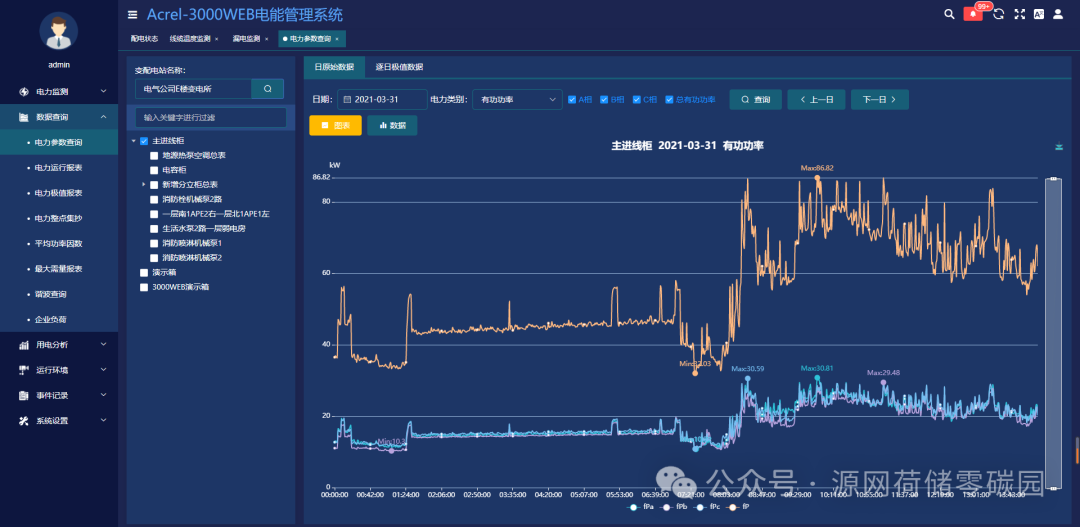Go to previous day with 上一日
The image size is (1080, 527).
tap(816, 99)
